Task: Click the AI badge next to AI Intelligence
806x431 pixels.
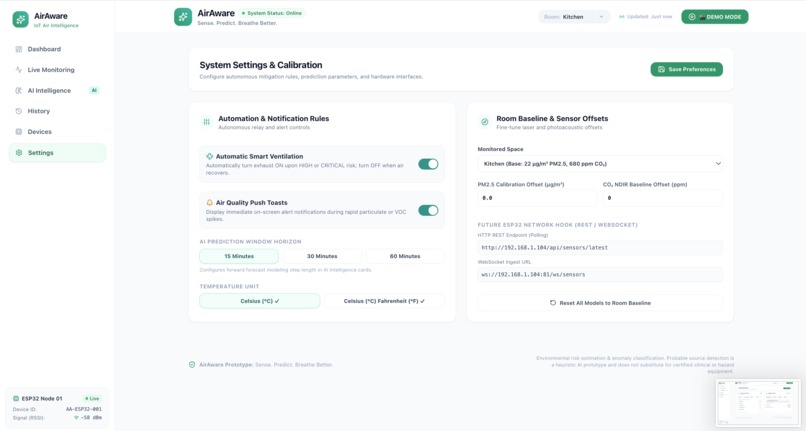Action: coord(94,91)
